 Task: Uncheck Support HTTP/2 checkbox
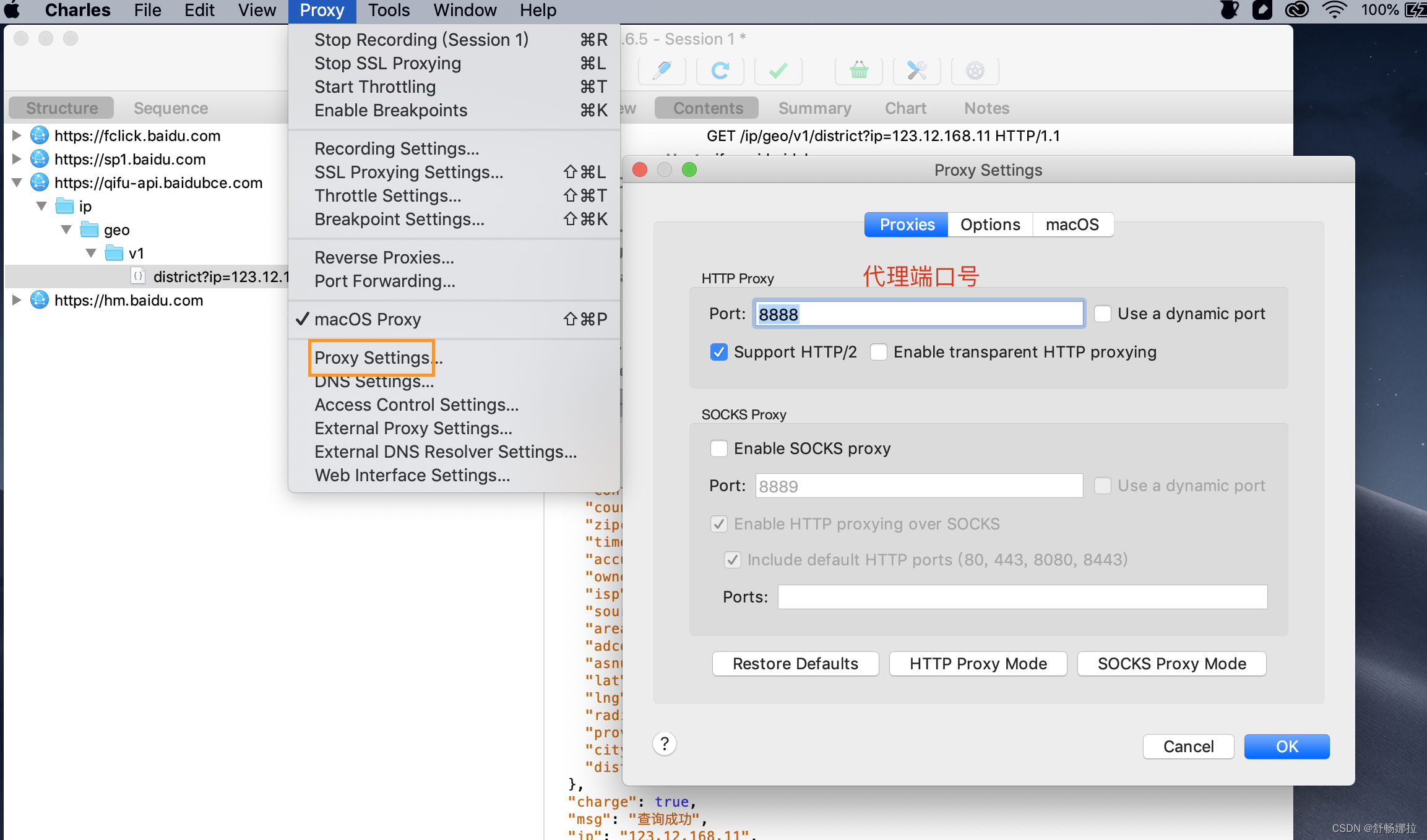(x=719, y=352)
